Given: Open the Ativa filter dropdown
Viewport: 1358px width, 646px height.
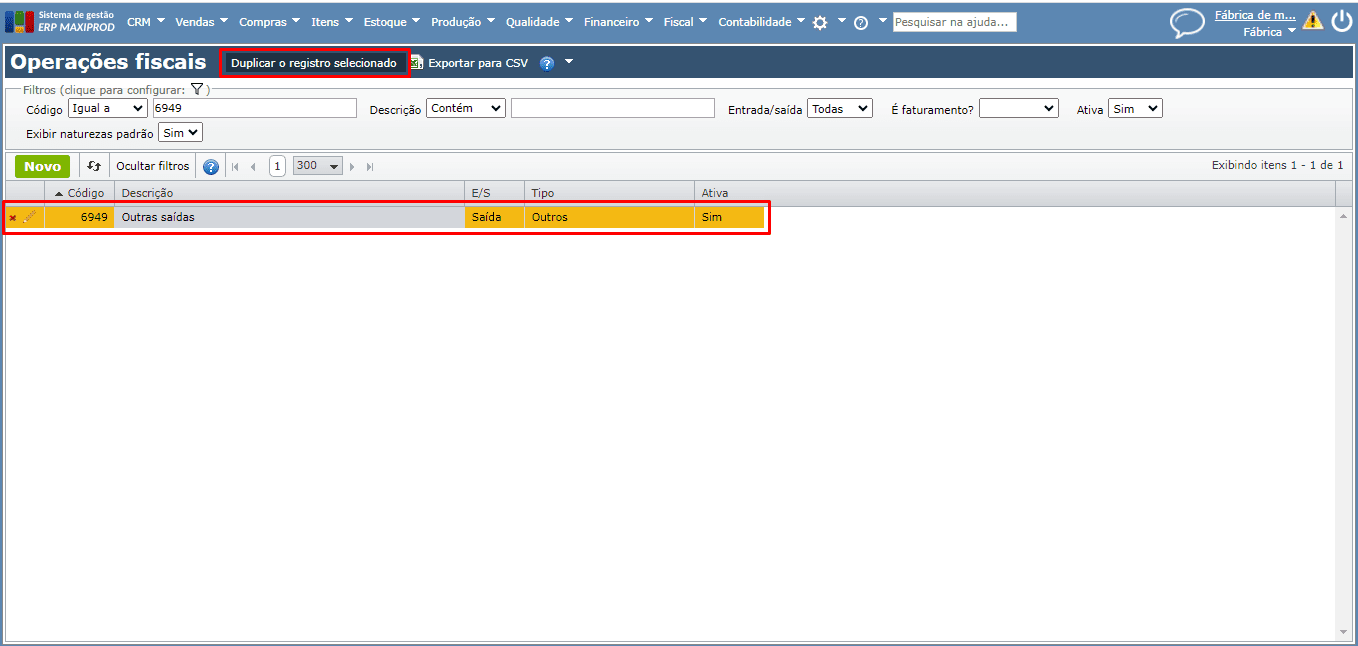Looking at the screenshot, I should point(1135,108).
